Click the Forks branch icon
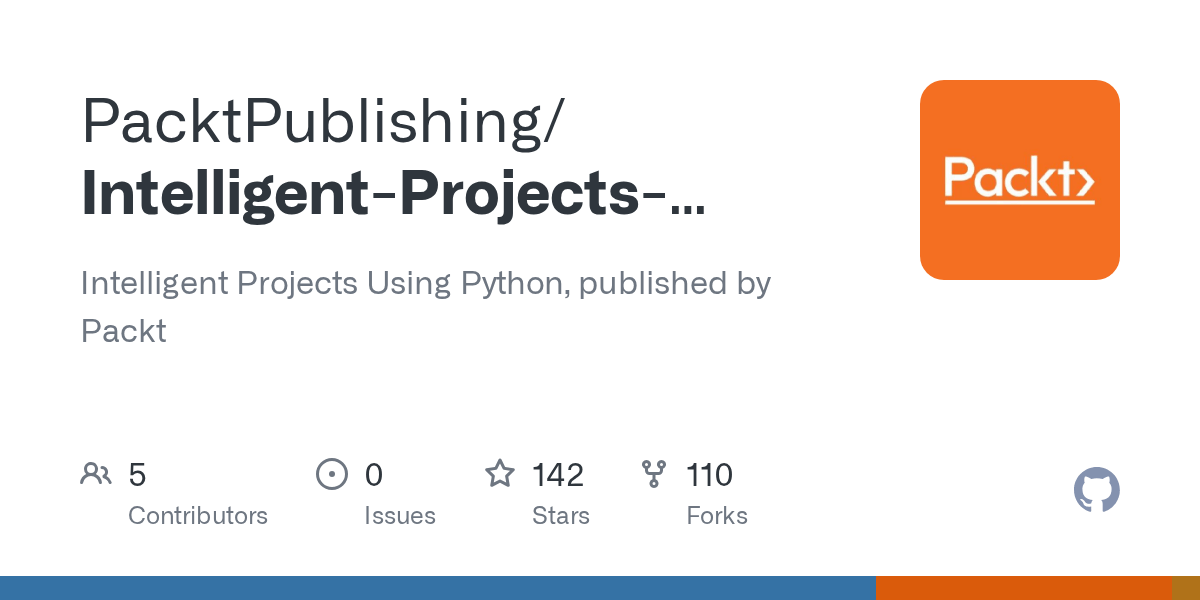This screenshot has width=1200, height=600. pos(654,474)
